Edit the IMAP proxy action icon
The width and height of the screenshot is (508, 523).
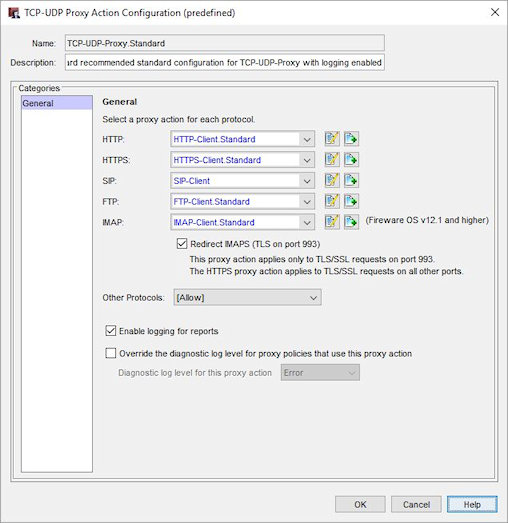pos(332,222)
